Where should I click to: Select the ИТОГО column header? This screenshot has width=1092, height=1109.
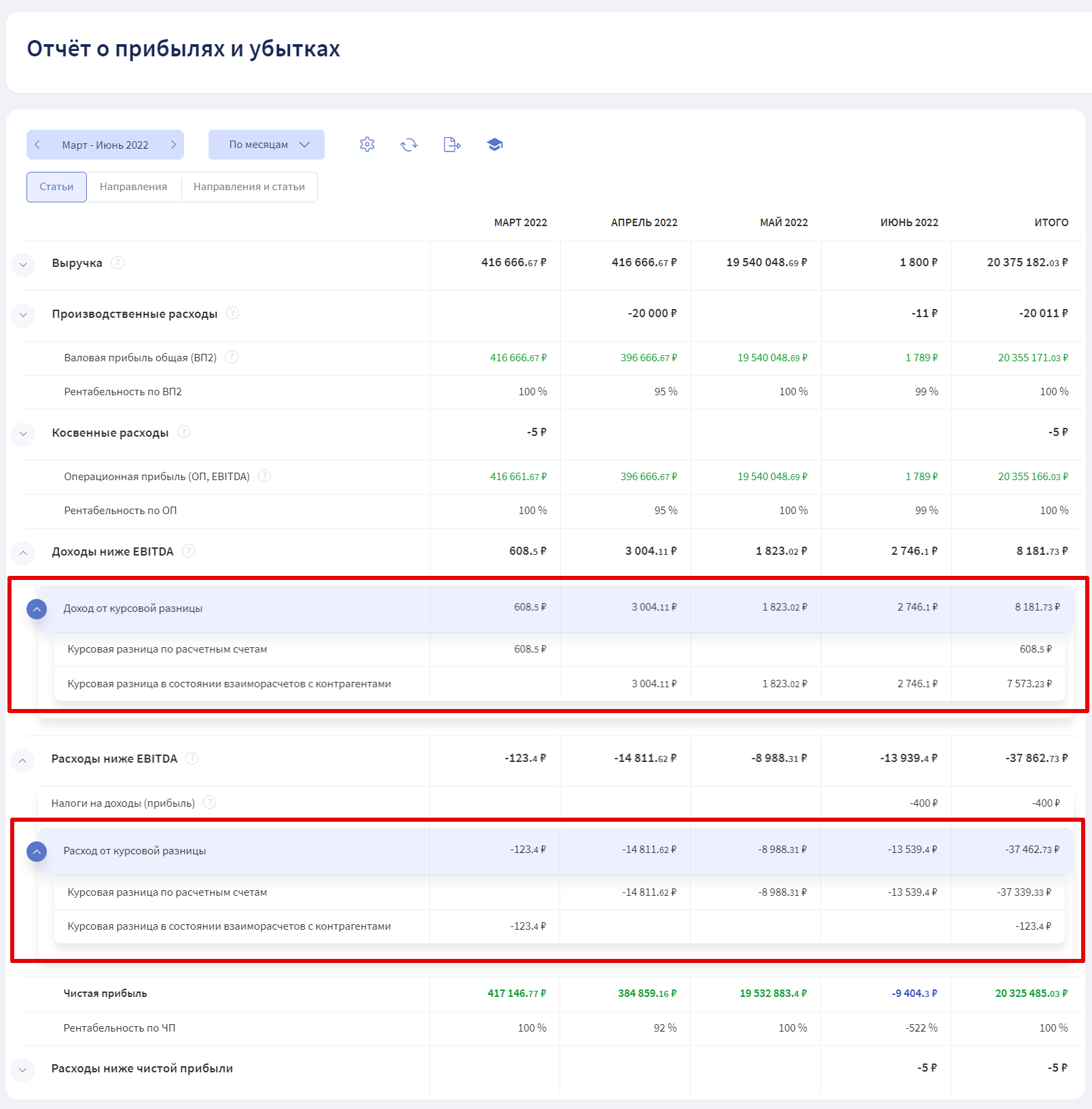1051,223
